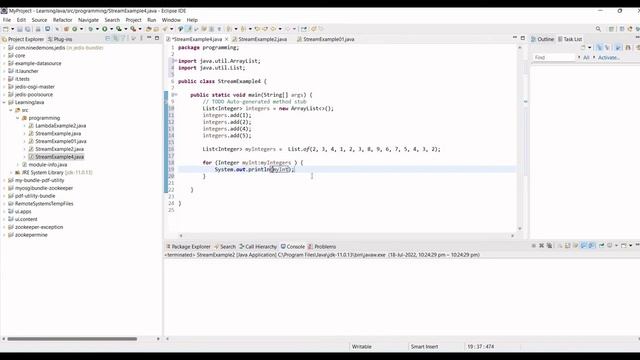Viewport: 640px width, 360px height.
Task: Minimize the editor area
Action: 515,38
